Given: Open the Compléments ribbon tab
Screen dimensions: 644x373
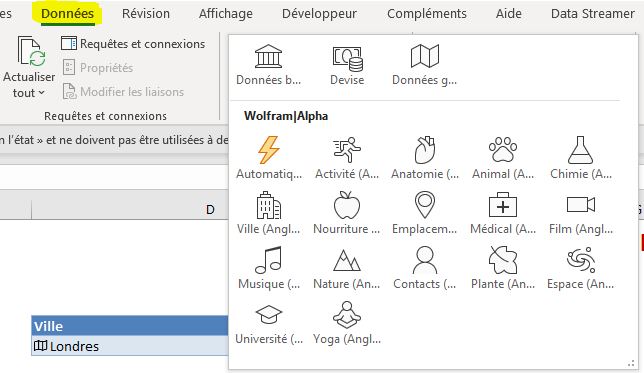Looking at the screenshot, I should [x=427, y=14].
